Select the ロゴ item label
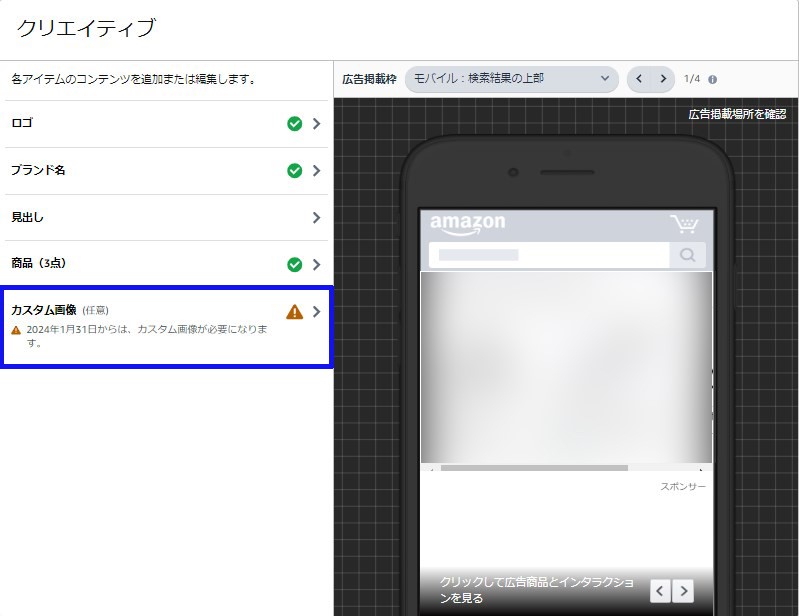This screenshot has height=616, width=799. click(x=22, y=123)
